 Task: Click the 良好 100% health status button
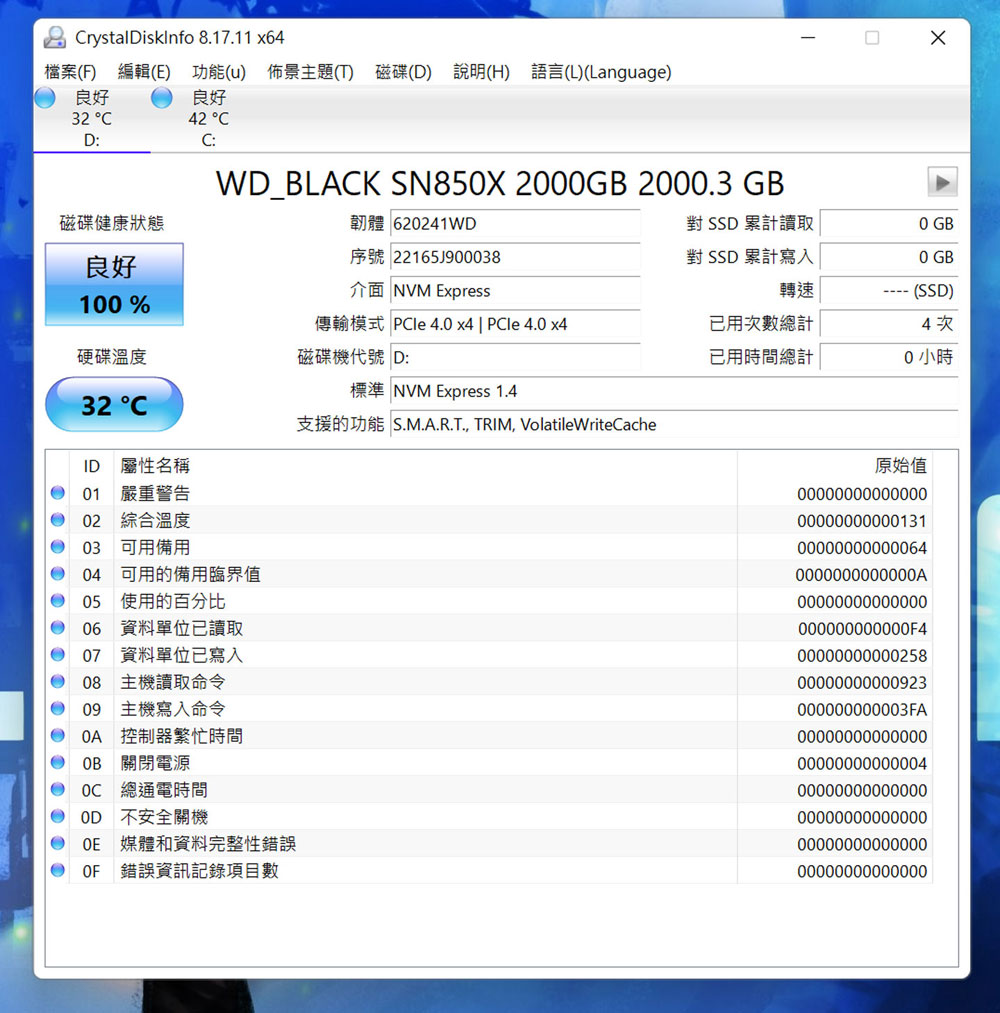[113, 285]
